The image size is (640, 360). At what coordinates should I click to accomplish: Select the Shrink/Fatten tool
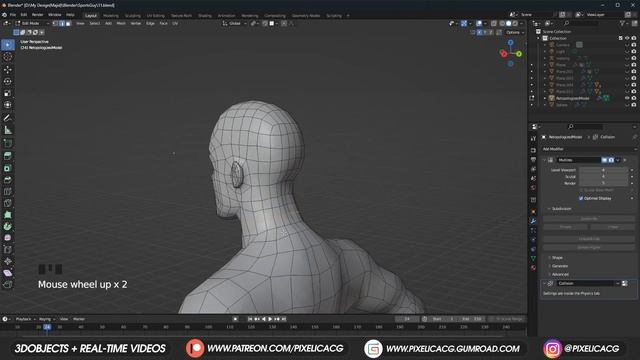click(8, 262)
